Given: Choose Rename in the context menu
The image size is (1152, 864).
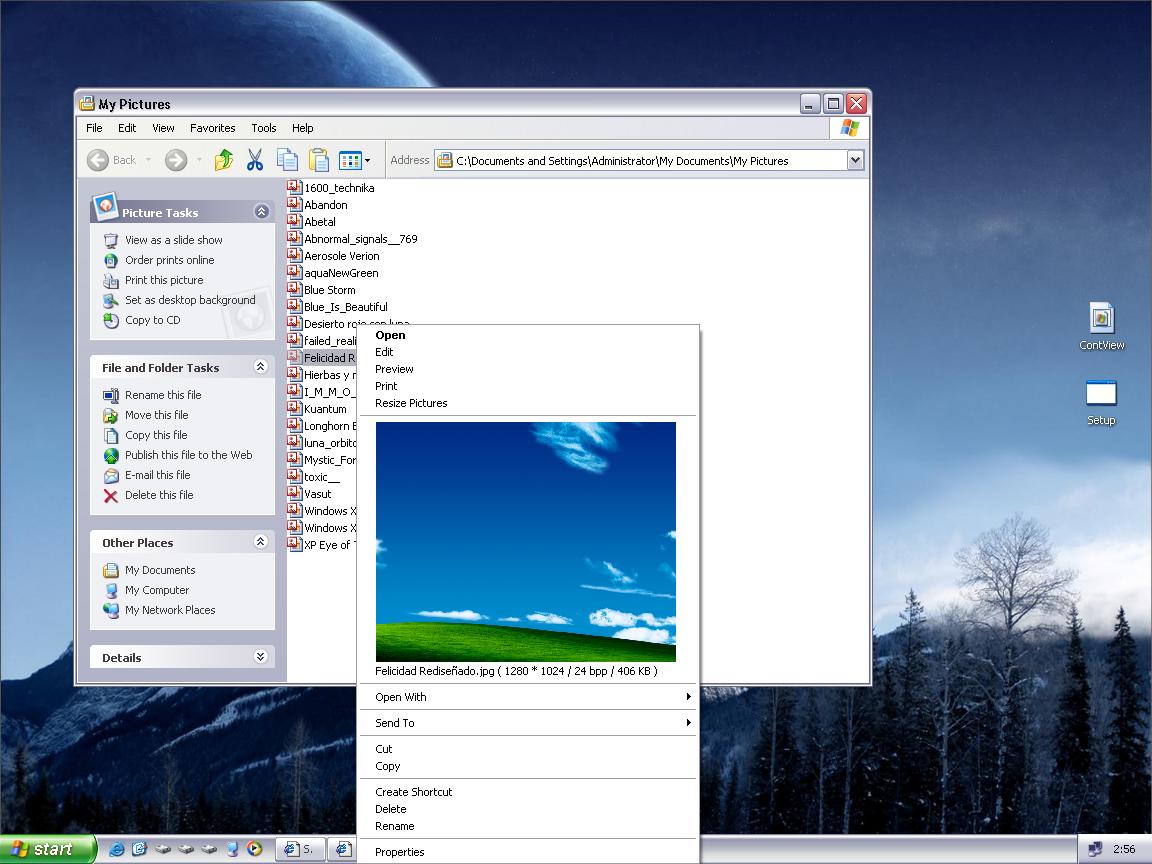Looking at the screenshot, I should pos(527,826).
